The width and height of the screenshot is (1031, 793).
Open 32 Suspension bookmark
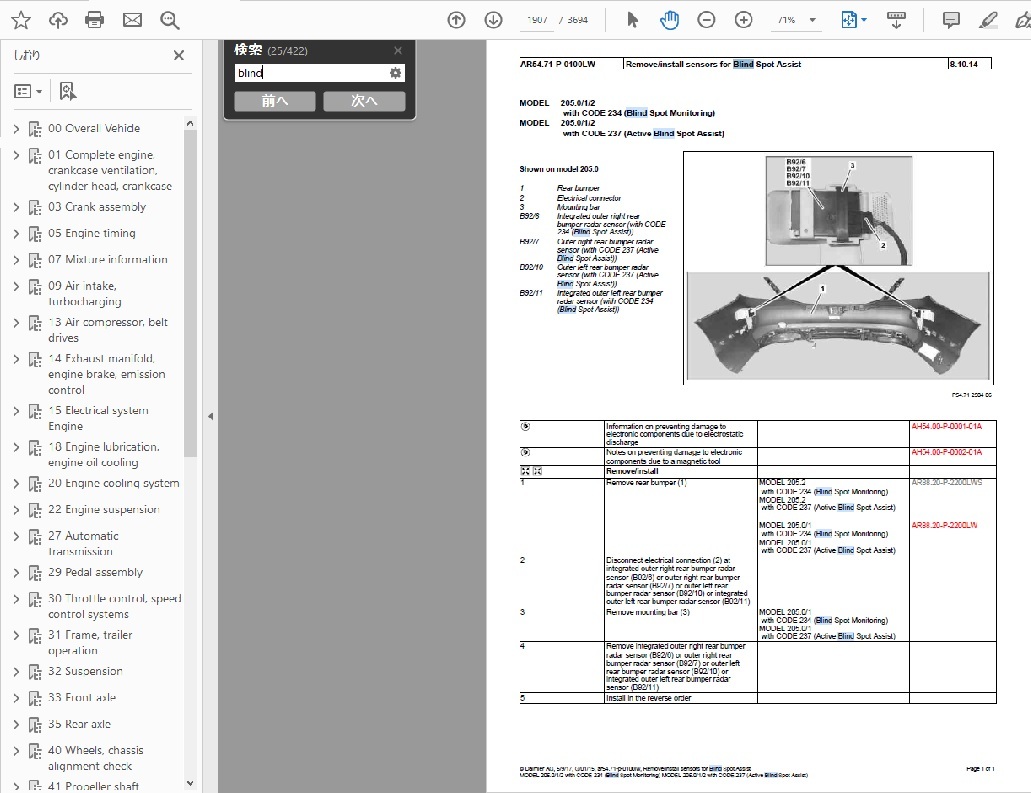(x=85, y=671)
